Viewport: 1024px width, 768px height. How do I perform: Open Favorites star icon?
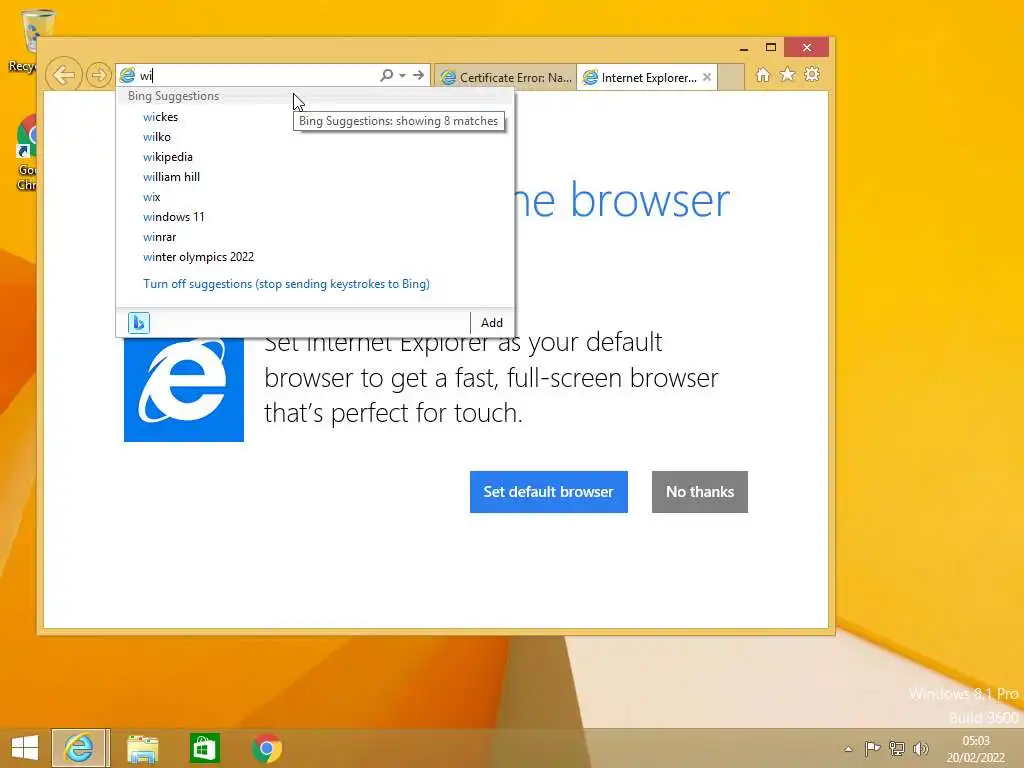(788, 74)
